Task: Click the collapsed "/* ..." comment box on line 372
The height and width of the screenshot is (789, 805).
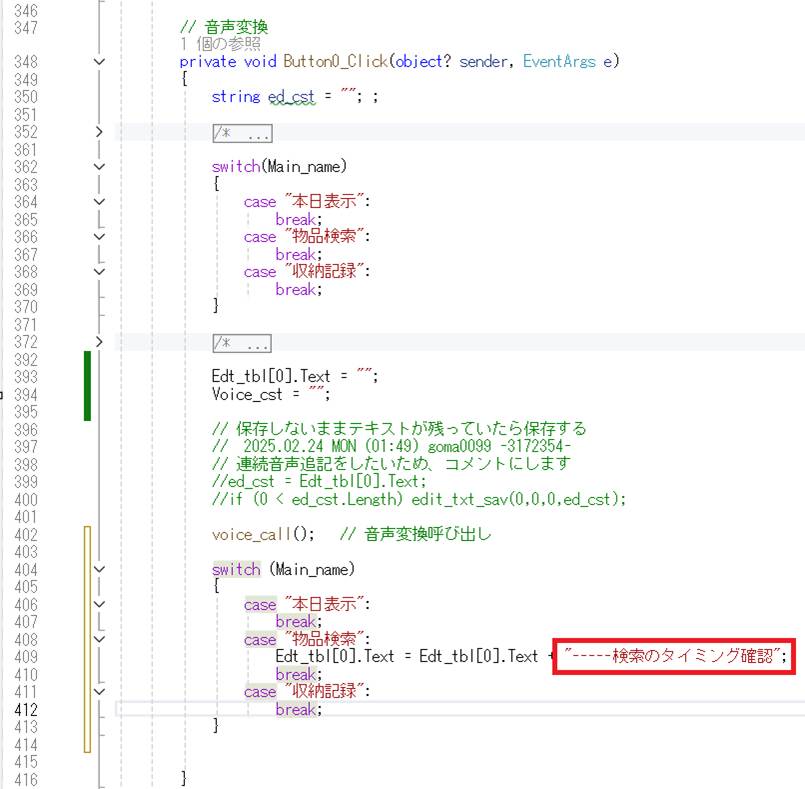Action: pyautogui.click(x=242, y=343)
